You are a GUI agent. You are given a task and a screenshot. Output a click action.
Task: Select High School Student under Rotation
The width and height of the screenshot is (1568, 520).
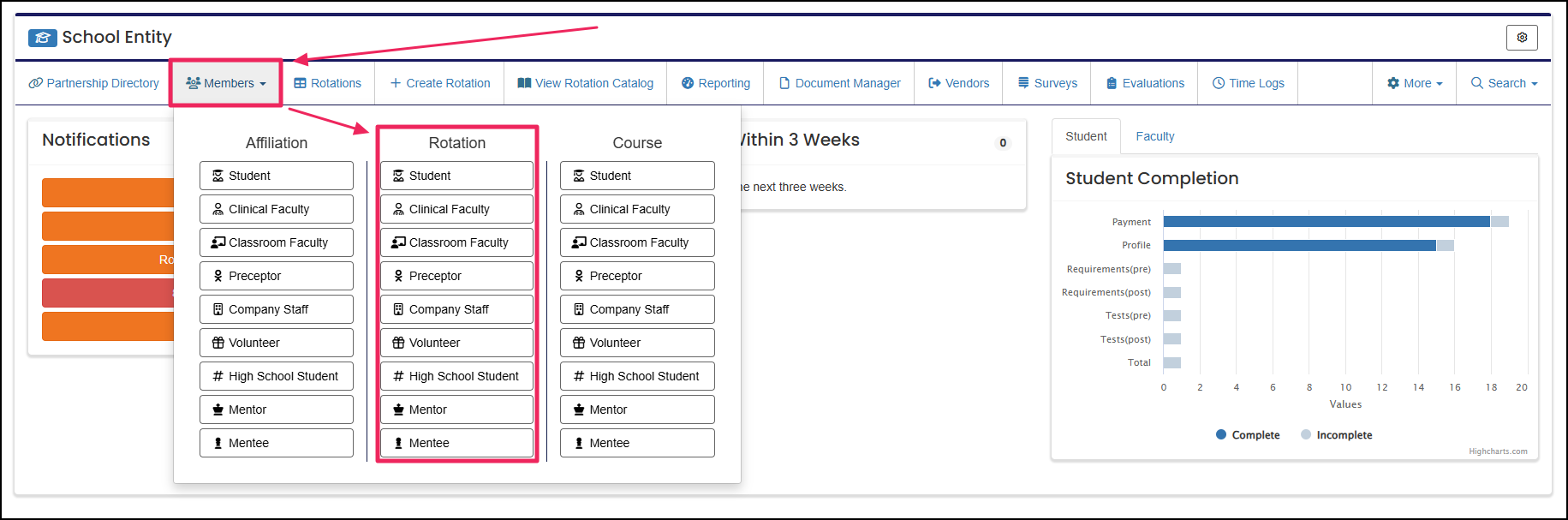tap(457, 376)
